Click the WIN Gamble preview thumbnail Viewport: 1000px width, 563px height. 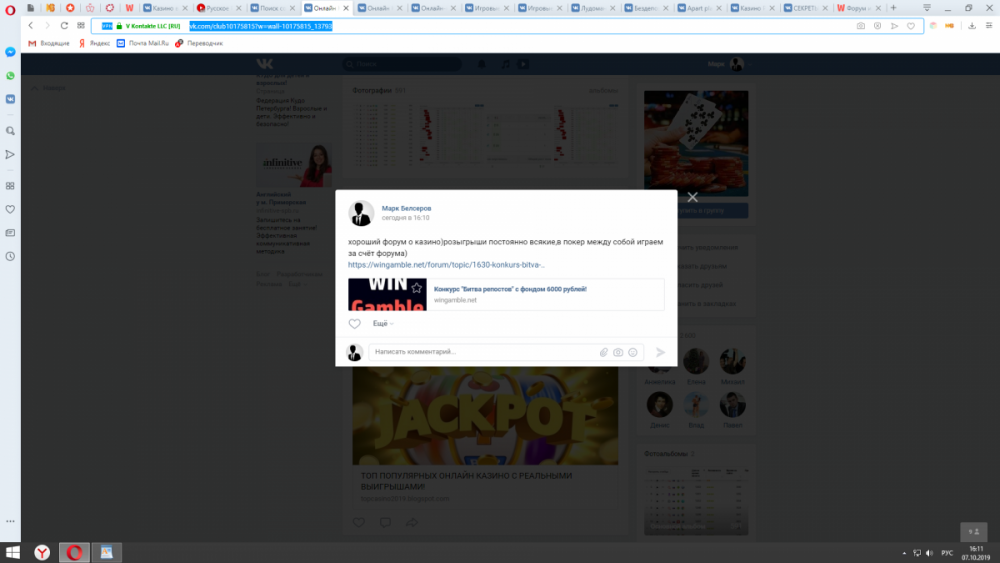coord(387,295)
